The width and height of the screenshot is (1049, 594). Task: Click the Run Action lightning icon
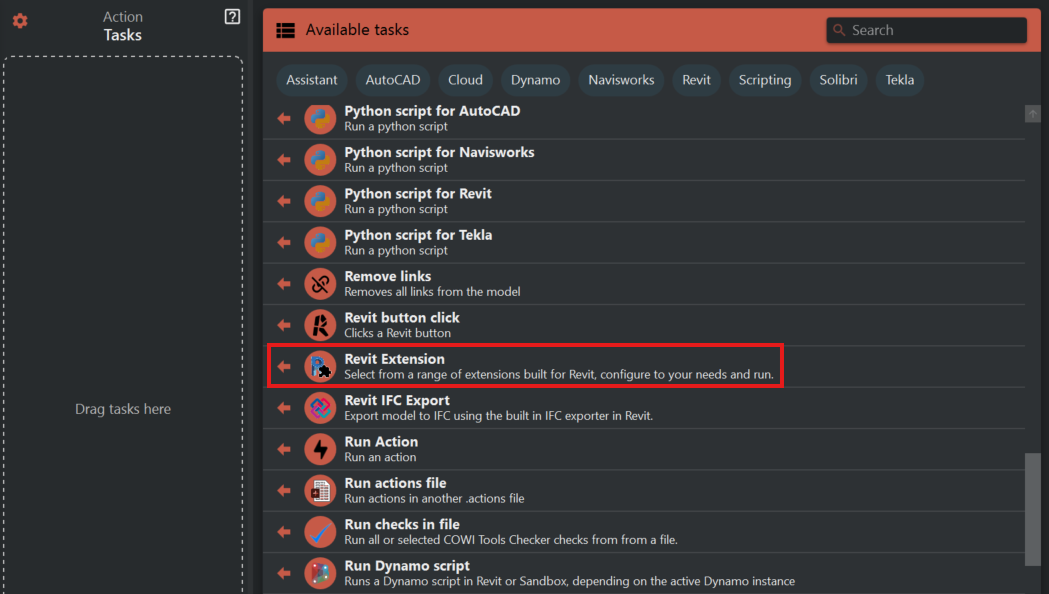click(320, 449)
